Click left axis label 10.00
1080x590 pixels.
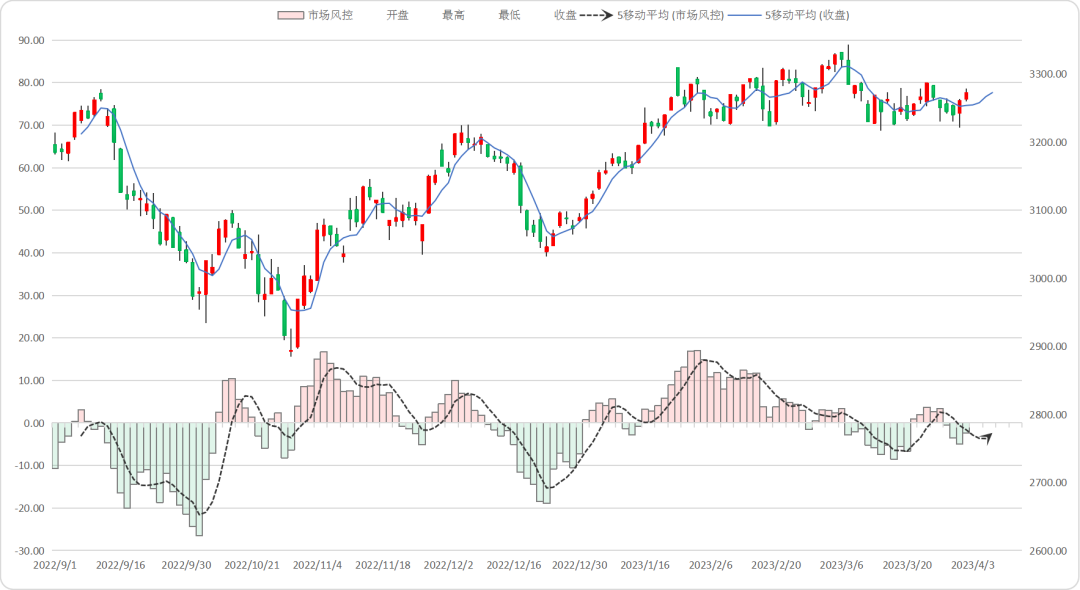point(31,381)
